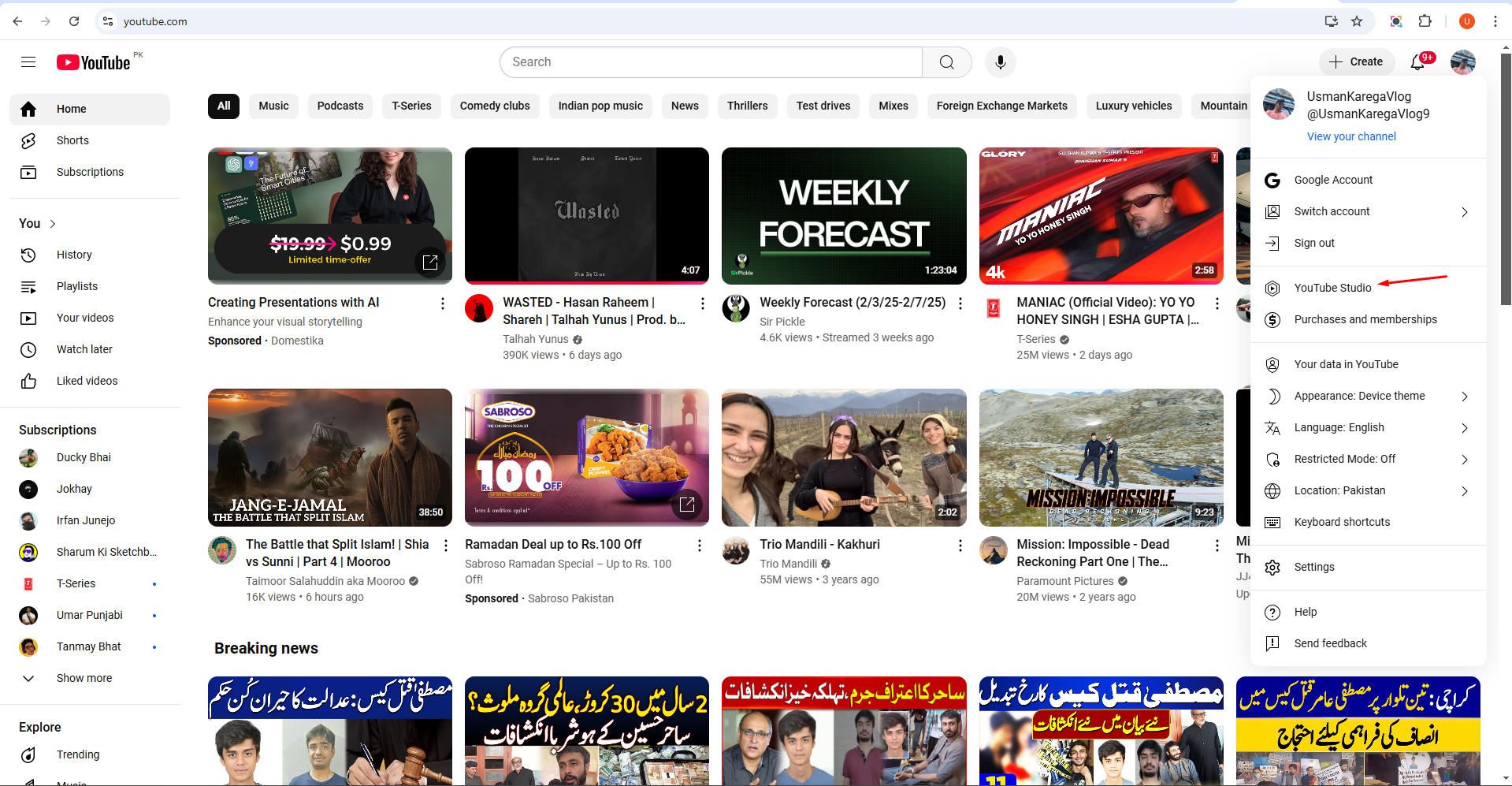Open the hamburger navigation menu
Image resolution: width=1512 pixels, height=786 pixels.
pyautogui.click(x=28, y=61)
